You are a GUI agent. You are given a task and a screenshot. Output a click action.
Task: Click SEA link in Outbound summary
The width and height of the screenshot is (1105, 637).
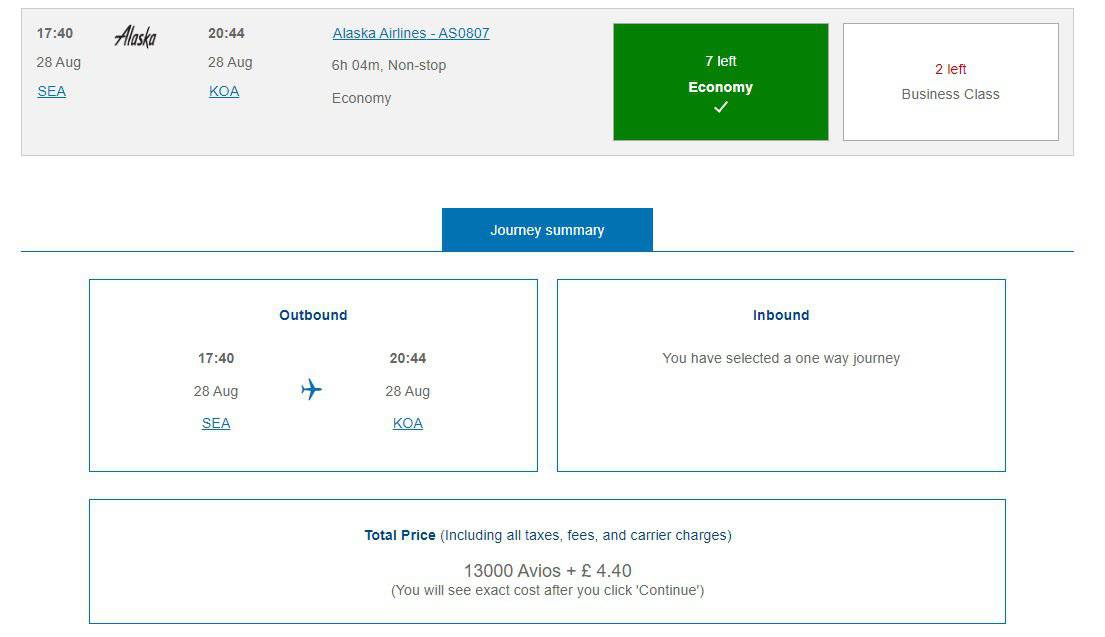[x=216, y=423]
